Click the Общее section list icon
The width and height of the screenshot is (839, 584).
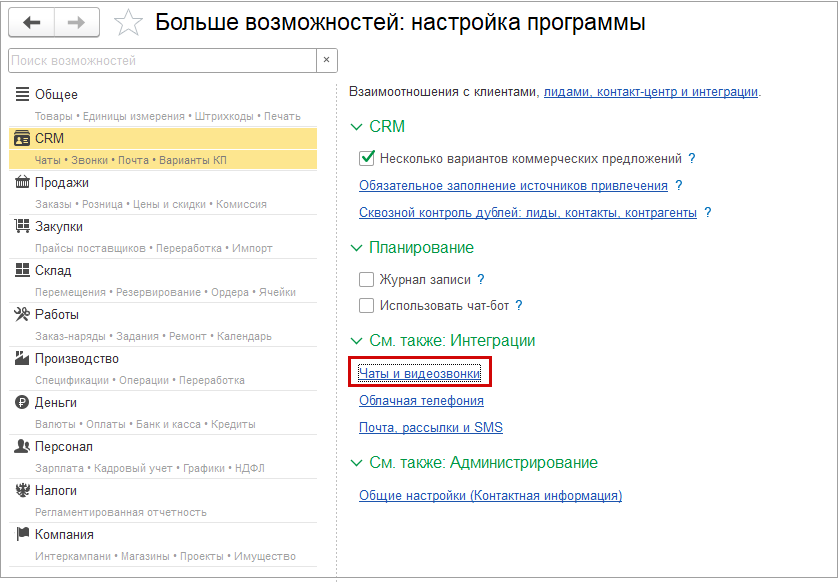tap(22, 94)
